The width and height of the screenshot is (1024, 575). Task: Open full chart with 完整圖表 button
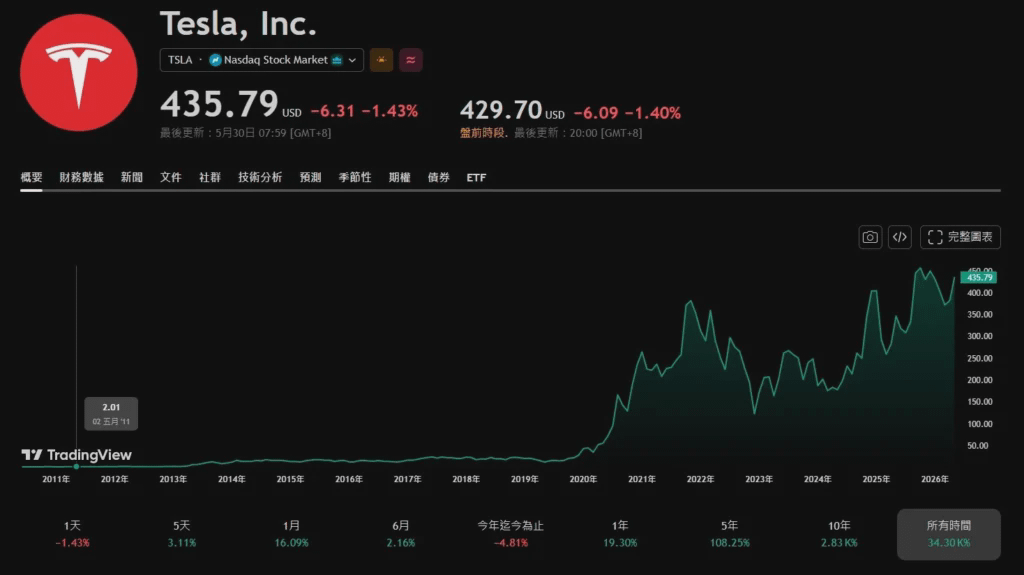(960, 237)
